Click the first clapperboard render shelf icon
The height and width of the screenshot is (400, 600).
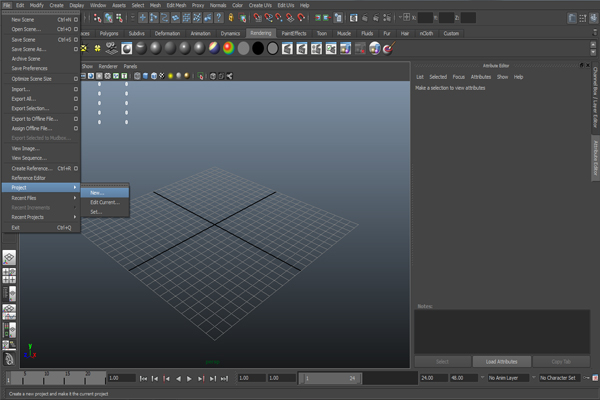click(287, 48)
